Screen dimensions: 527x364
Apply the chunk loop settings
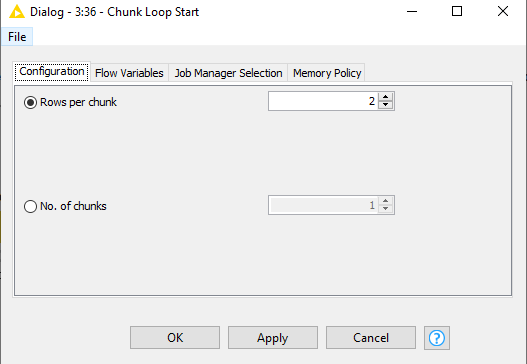click(273, 337)
